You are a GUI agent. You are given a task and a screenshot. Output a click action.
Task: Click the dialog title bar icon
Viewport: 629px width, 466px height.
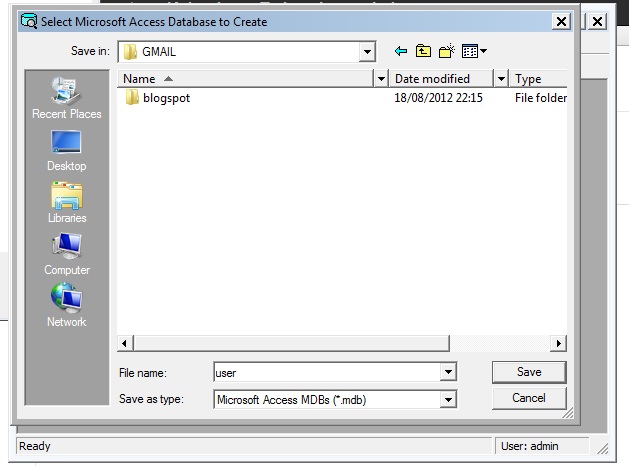(x=29, y=21)
